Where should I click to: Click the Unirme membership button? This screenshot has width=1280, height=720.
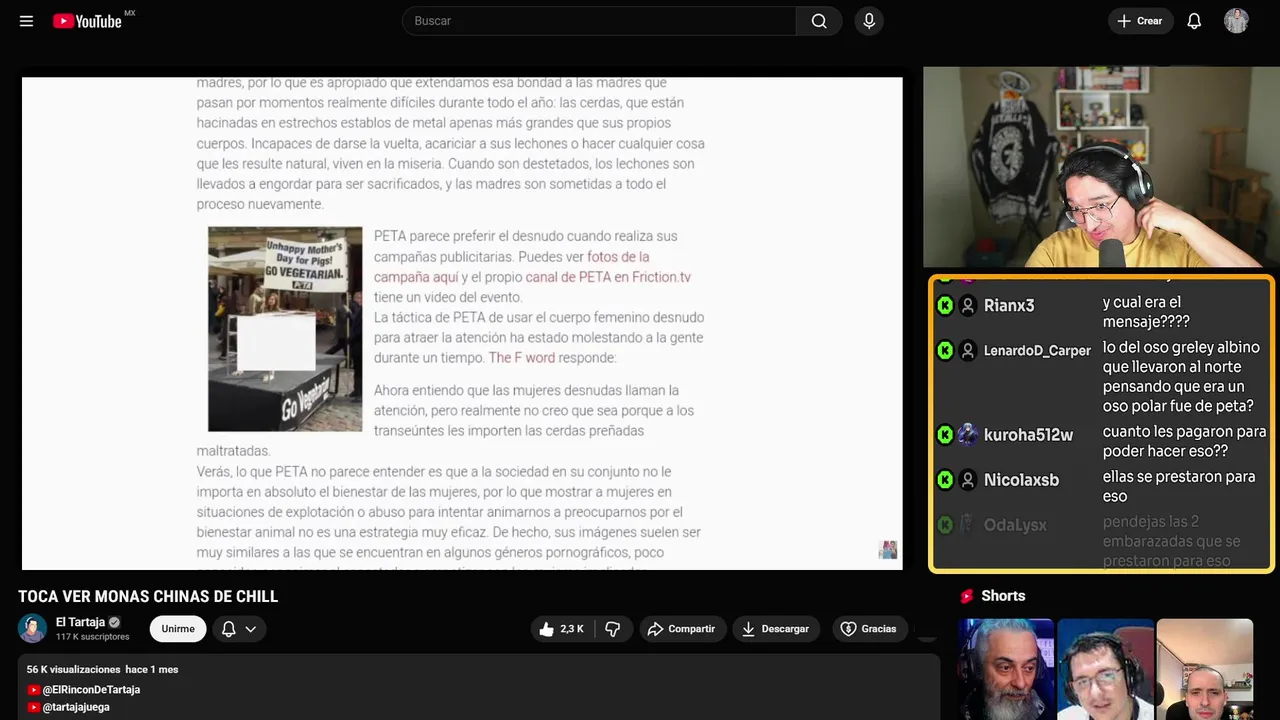(x=178, y=629)
